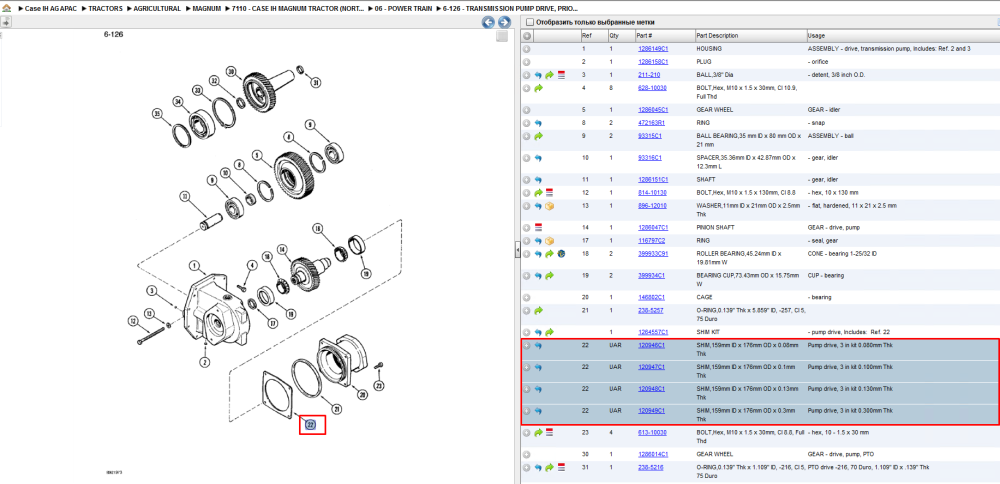
Task: Click the red list icon on 814-10130 bolt row
Action: pyautogui.click(x=549, y=192)
